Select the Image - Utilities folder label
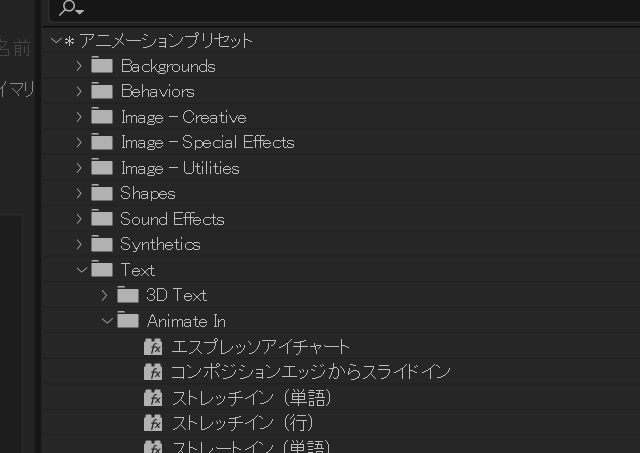Image resolution: width=640 pixels, height=453 pixels. [x=179, y=168]
